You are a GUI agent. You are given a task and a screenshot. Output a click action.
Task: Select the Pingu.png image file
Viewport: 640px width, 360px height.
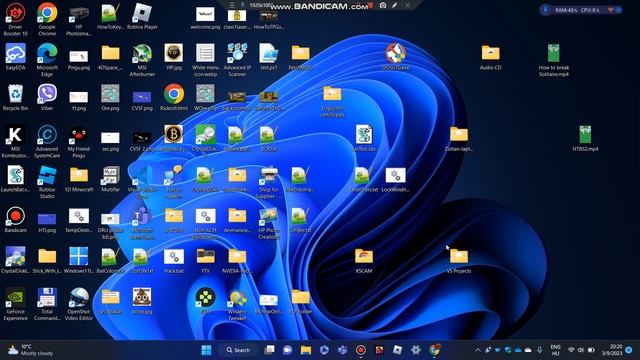(x=79, y=60)
